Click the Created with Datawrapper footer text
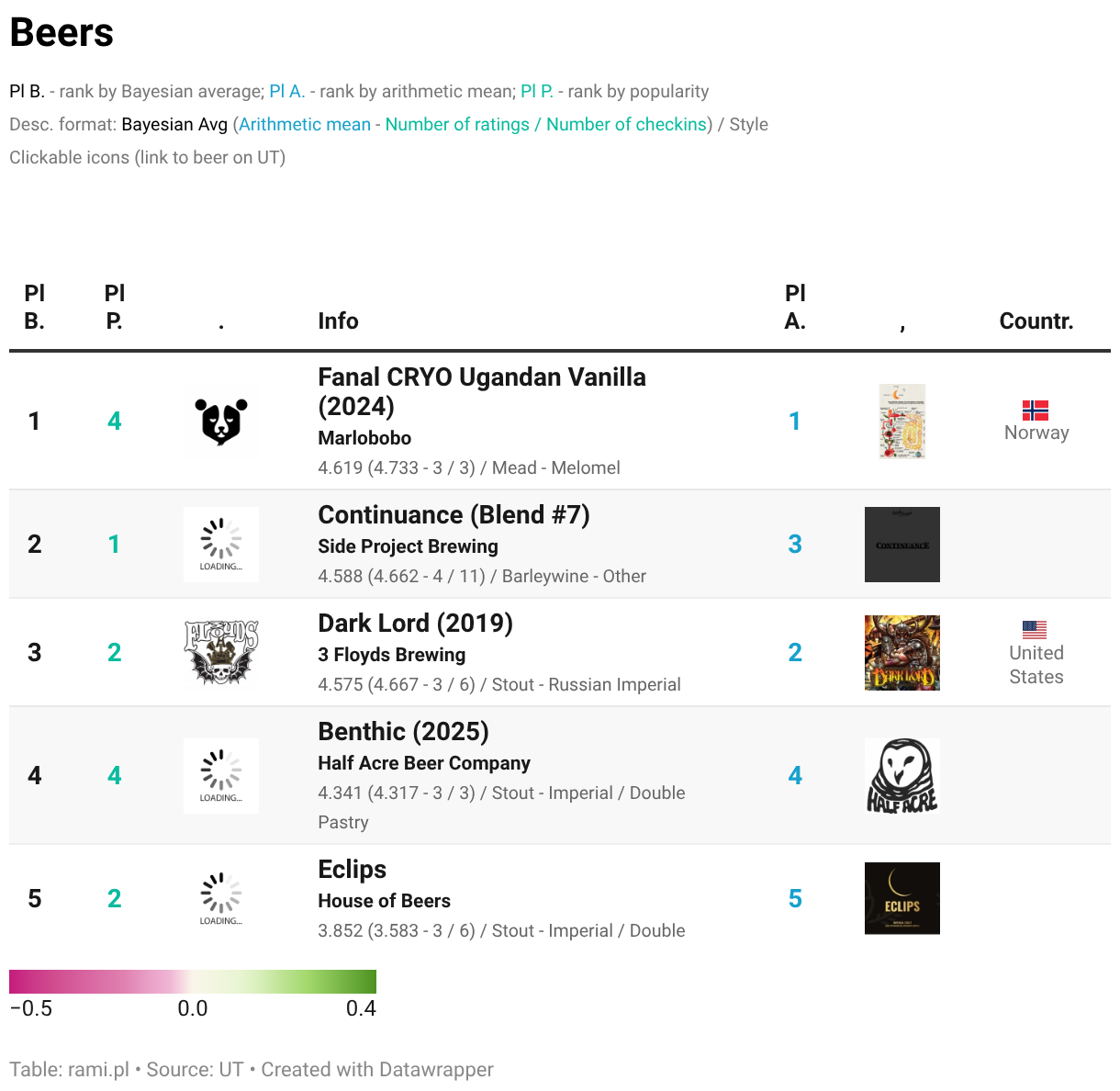Screen dimensions: 1120x1091 [377, 1069]
